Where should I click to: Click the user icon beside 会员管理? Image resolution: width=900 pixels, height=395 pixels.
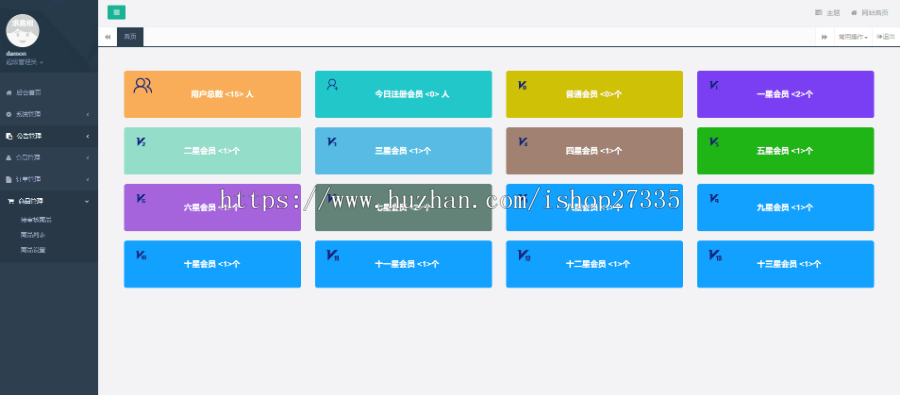(9, 157)
